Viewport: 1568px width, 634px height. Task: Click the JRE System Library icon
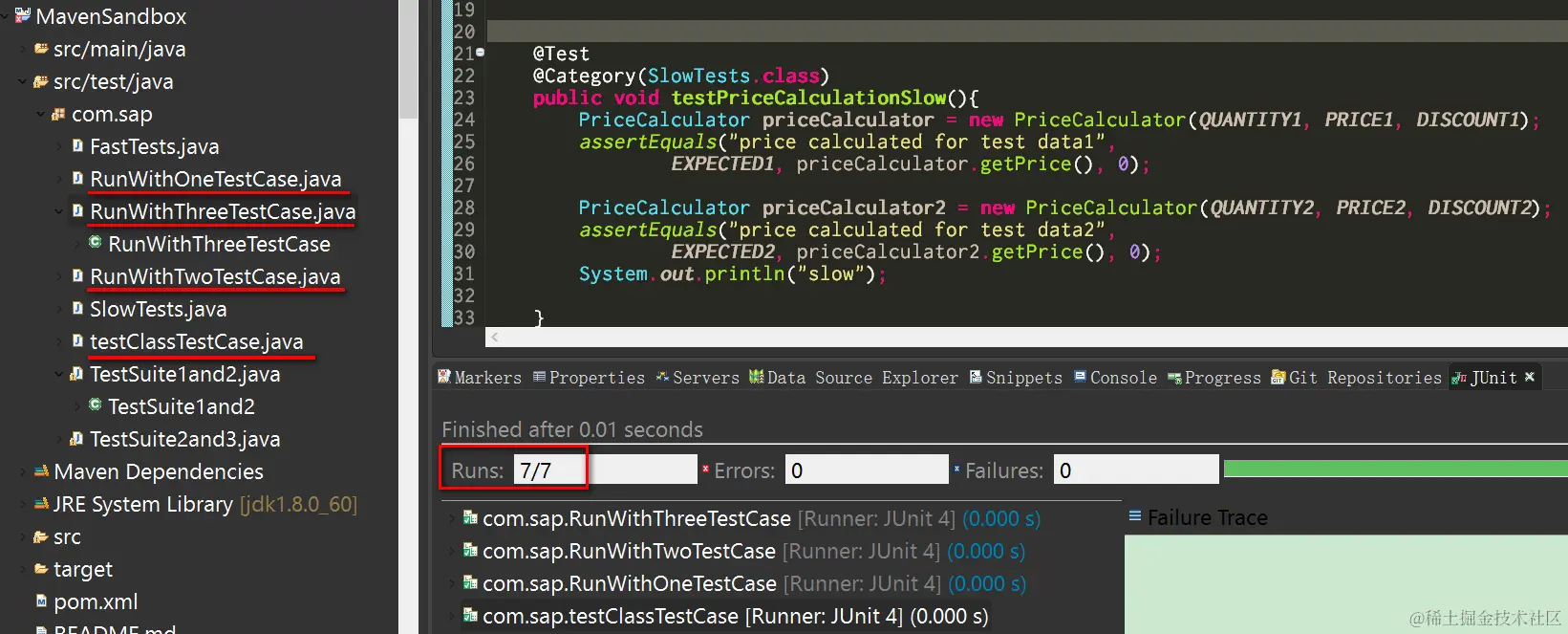41,503
